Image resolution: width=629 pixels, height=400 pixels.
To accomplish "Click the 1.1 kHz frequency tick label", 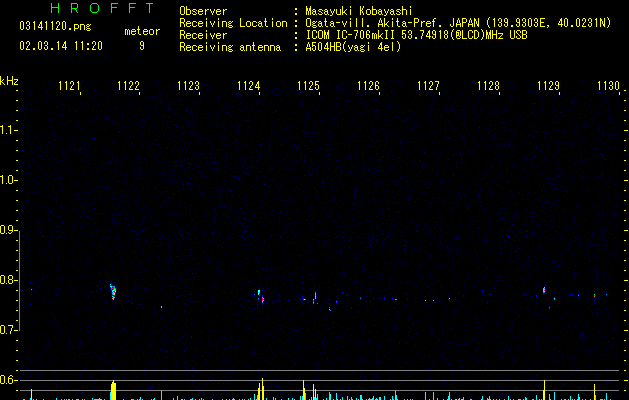I will pyautogui.click(x=7, y=130).
